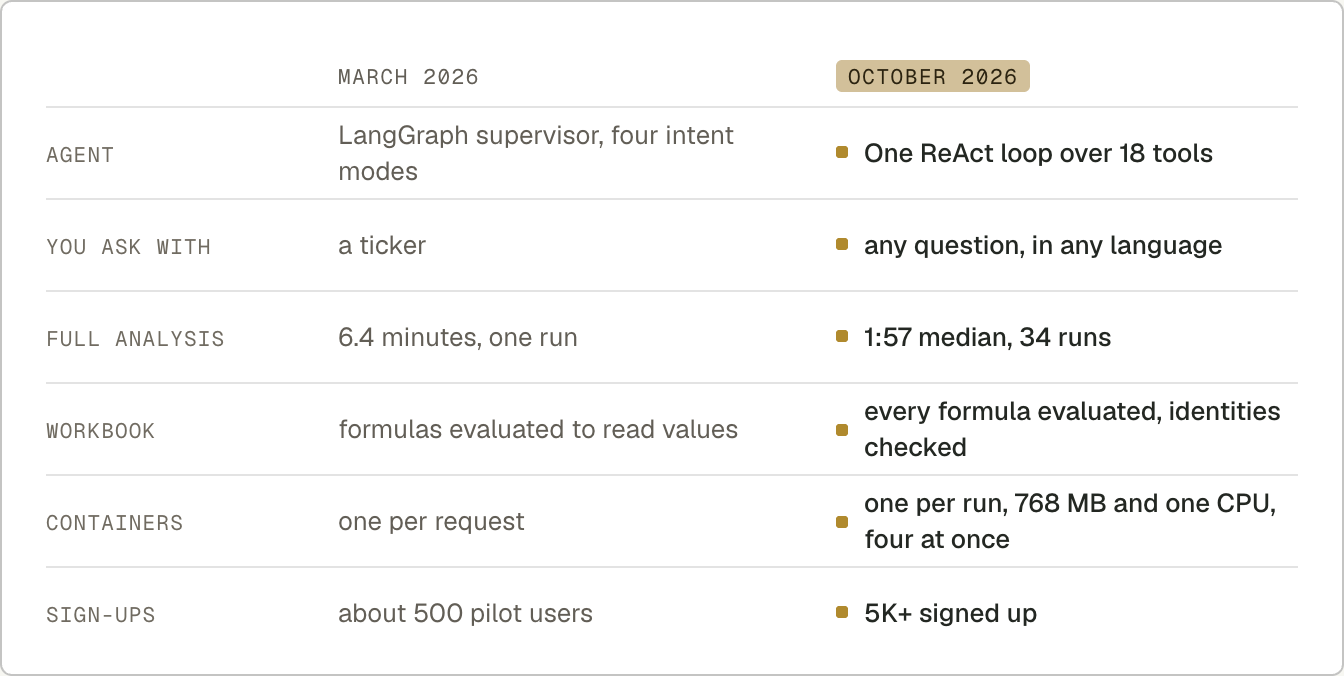Click the bullet icon beside any question
Screen dimensions: 1344x676
click(842, 245)
